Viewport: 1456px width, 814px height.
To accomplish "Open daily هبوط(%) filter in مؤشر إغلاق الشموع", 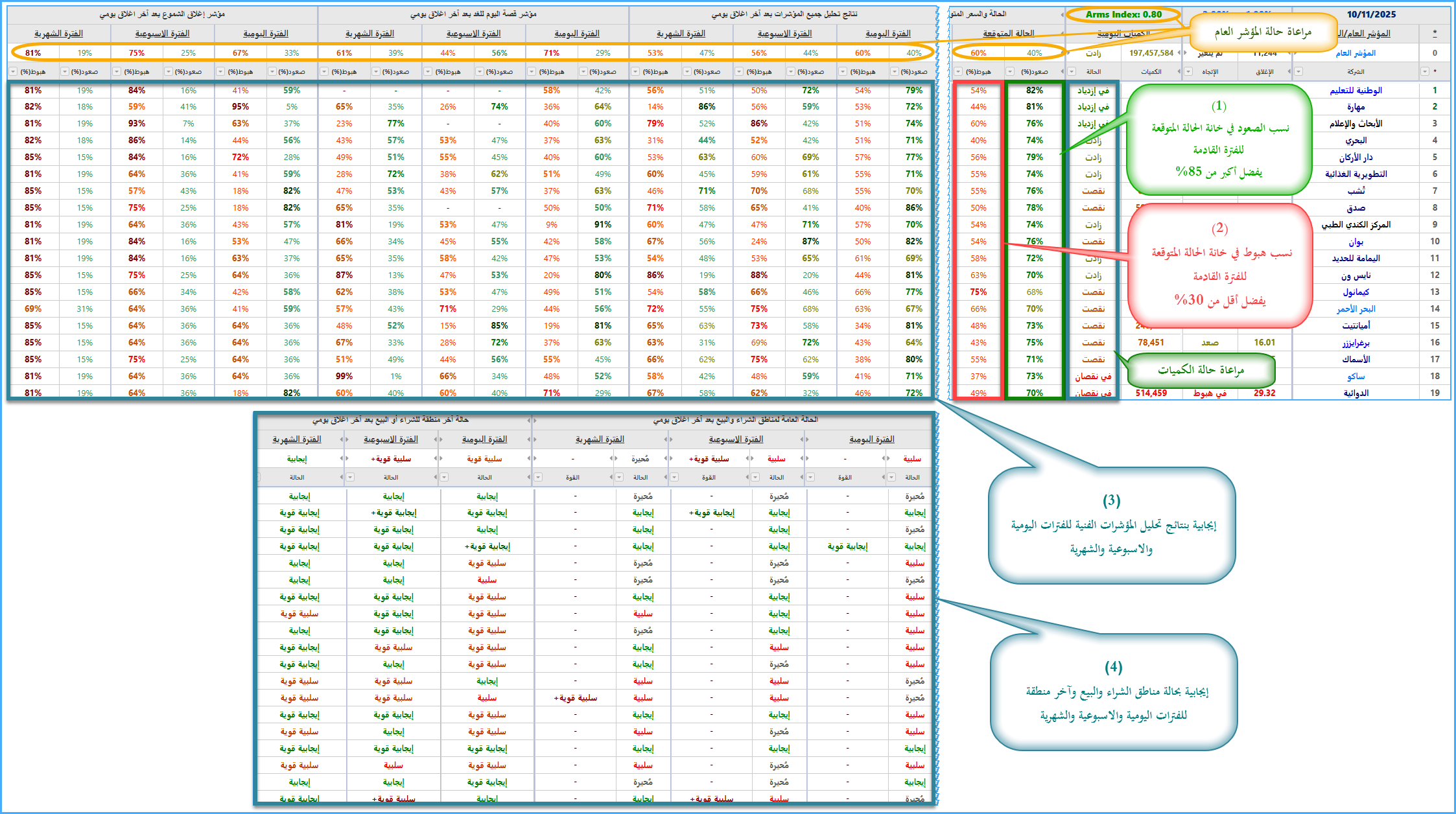I will click(x=220, y=72).
